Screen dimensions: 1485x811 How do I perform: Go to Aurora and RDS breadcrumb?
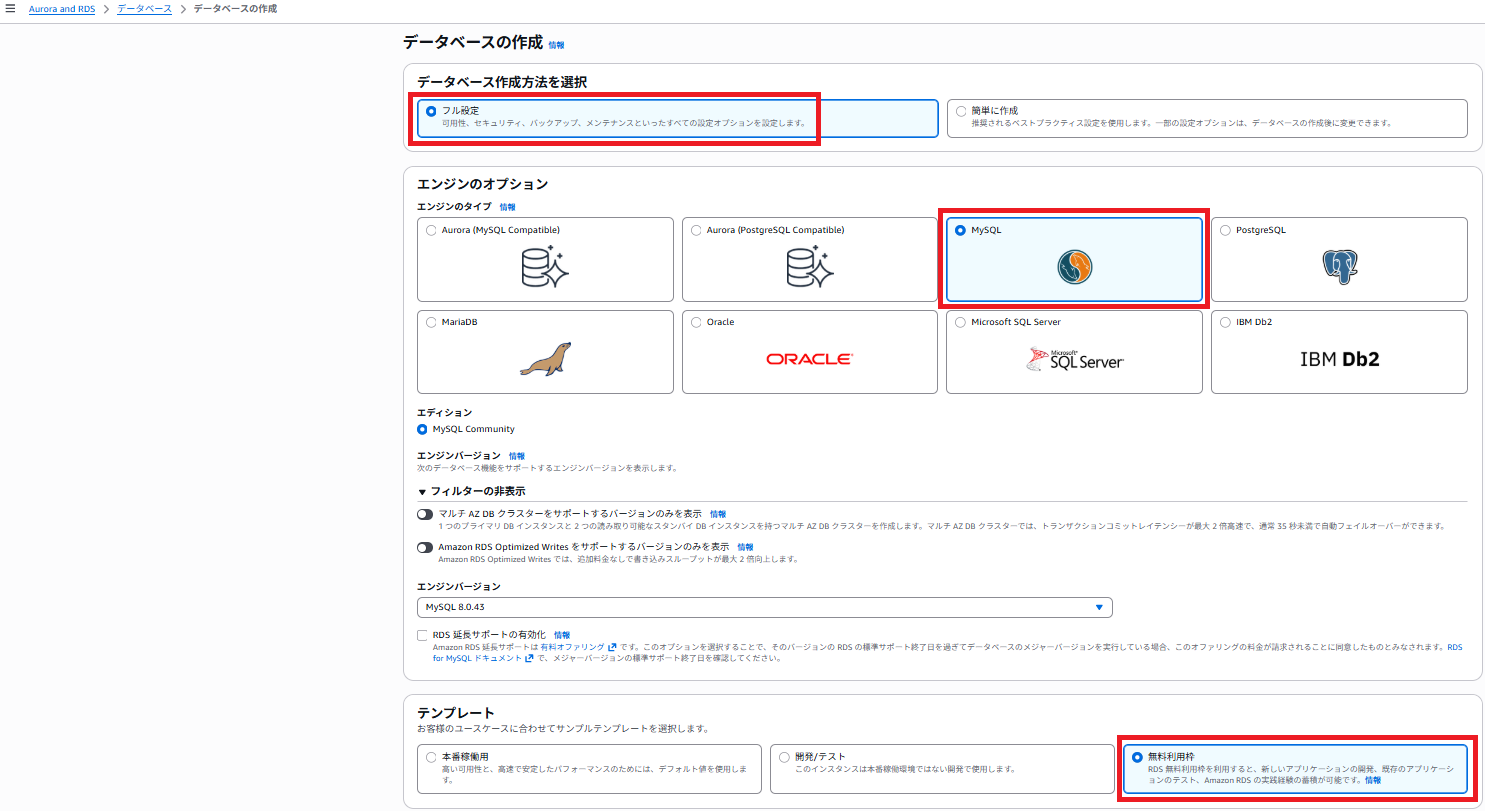click(x=62, y=9)
